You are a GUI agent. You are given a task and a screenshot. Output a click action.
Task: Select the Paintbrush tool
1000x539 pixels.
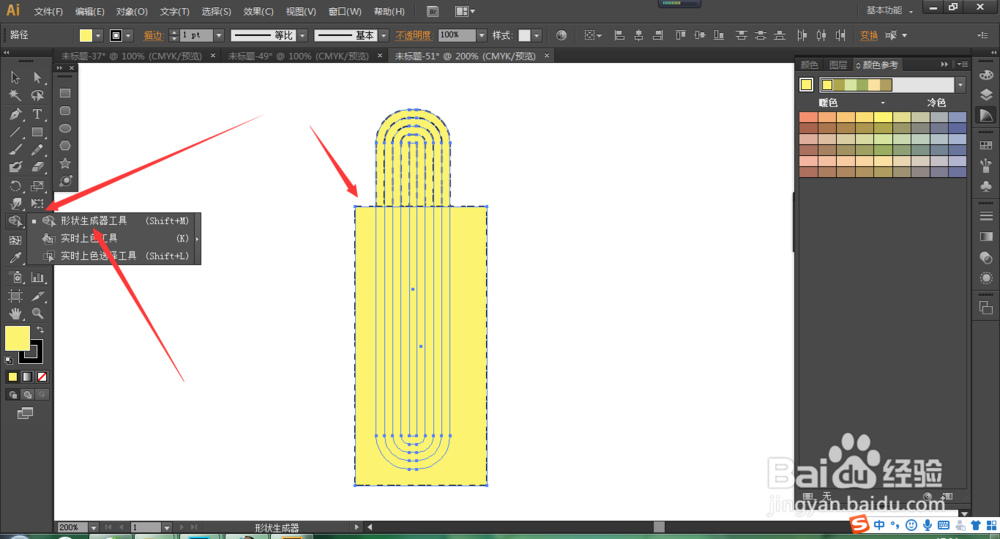pos(15,150)
